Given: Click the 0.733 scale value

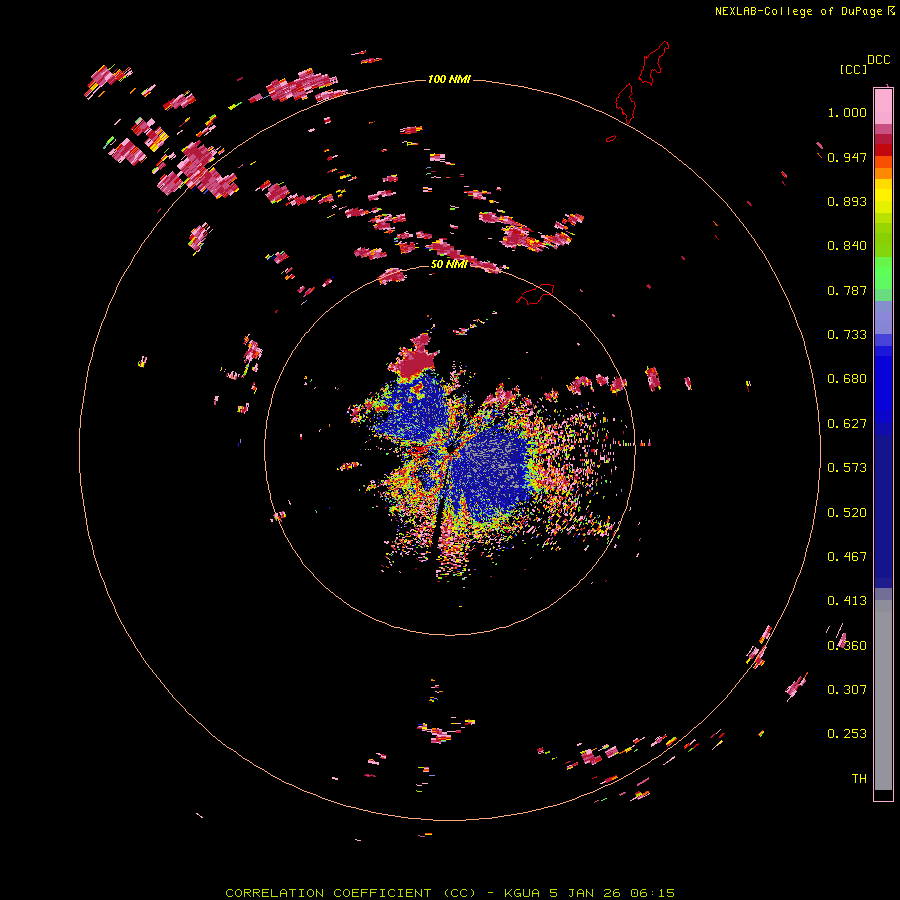Looking at the screenshot, I should click(847, 335).
